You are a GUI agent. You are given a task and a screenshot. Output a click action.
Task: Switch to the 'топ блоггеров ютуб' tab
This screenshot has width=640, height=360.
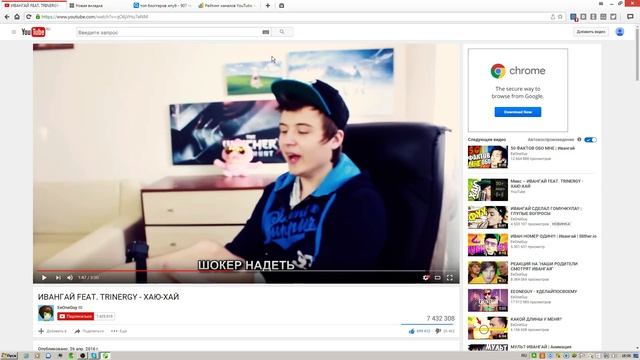tap(162, 6)
